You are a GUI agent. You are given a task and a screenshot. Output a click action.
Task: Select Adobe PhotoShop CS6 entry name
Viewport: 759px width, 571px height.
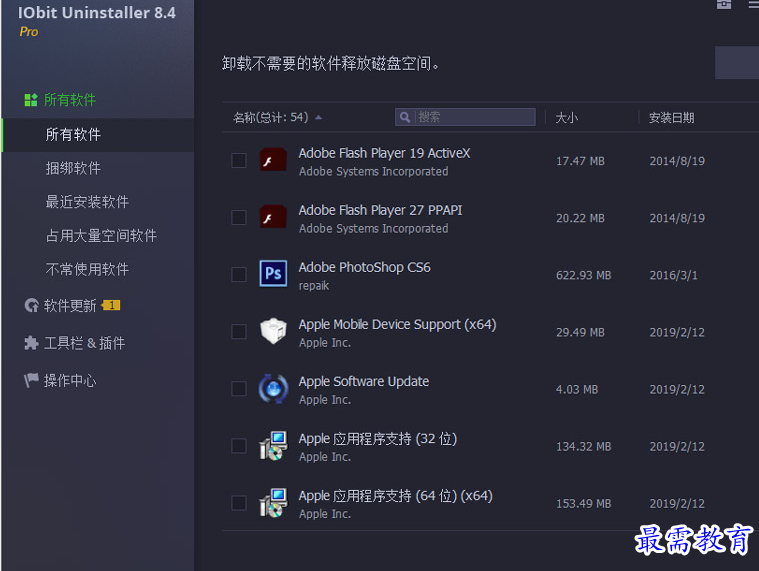click(x=364, y=268)
